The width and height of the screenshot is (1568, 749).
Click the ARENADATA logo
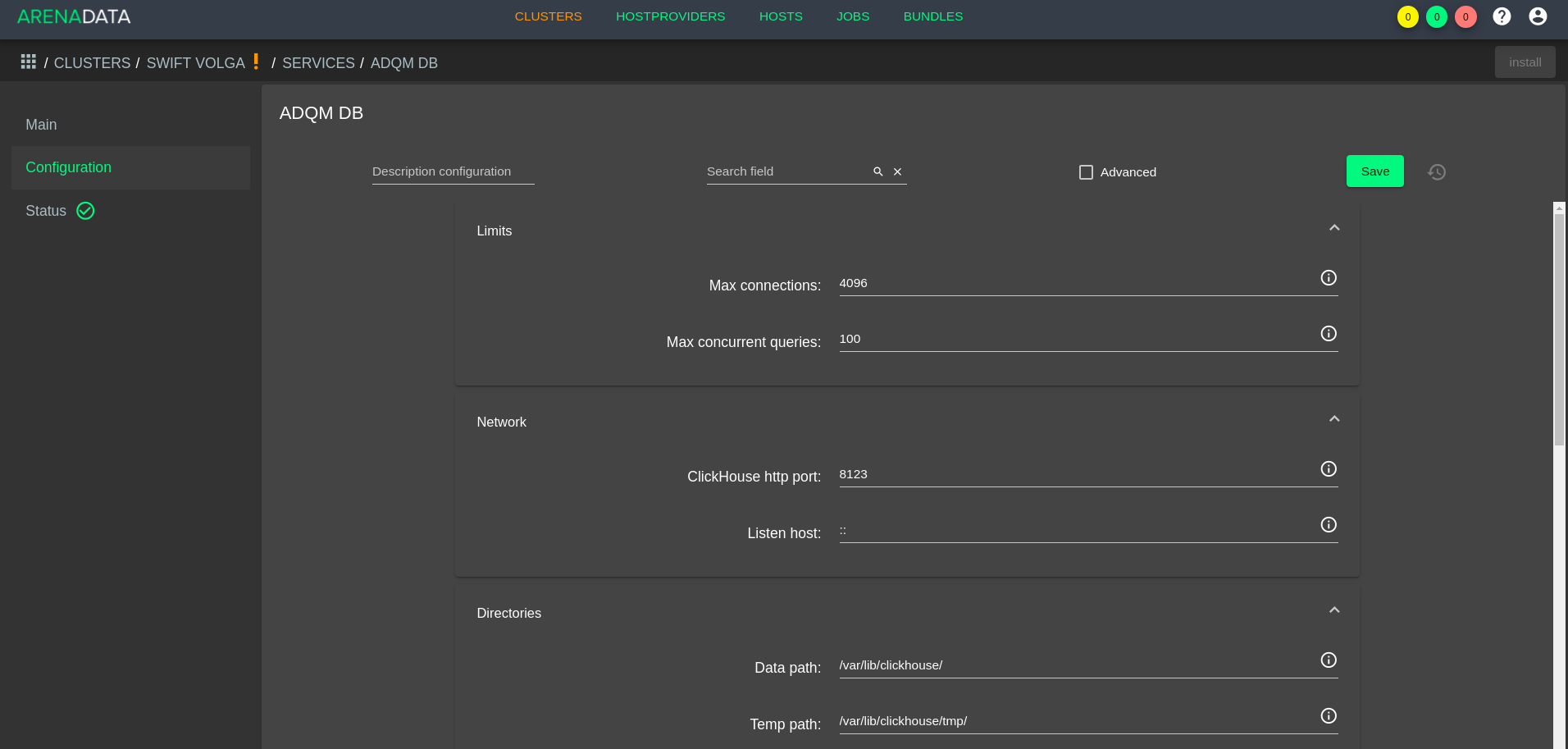click(74, 16)
